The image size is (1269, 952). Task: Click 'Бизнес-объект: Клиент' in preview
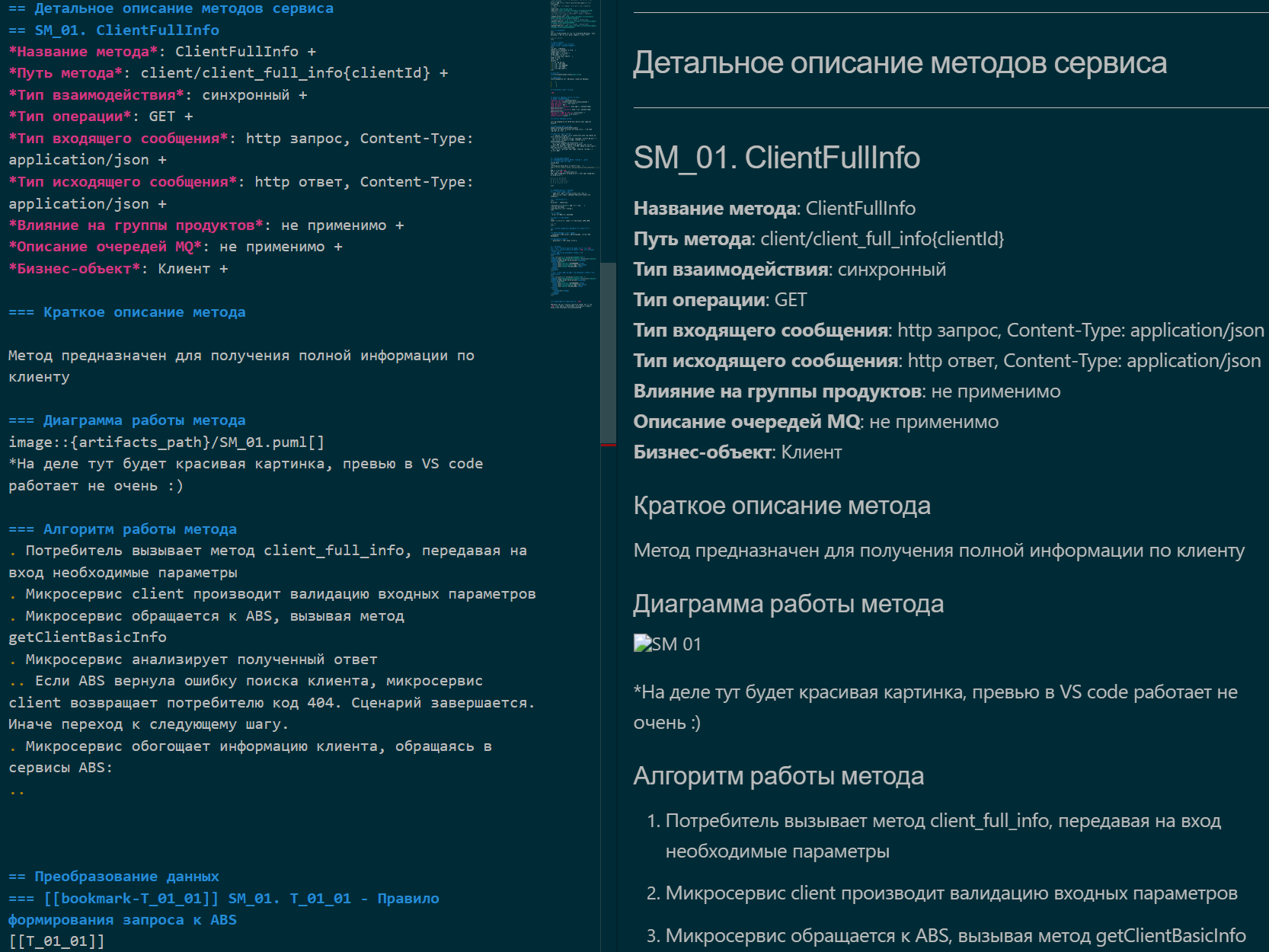[738, 452]
